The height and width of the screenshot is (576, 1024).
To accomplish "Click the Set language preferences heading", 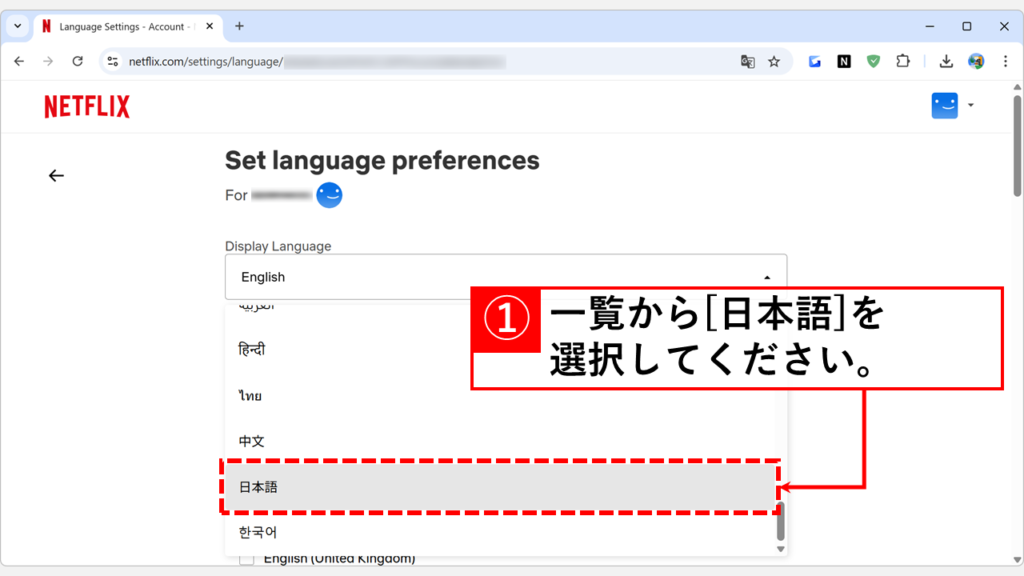I will coord(382,161).
